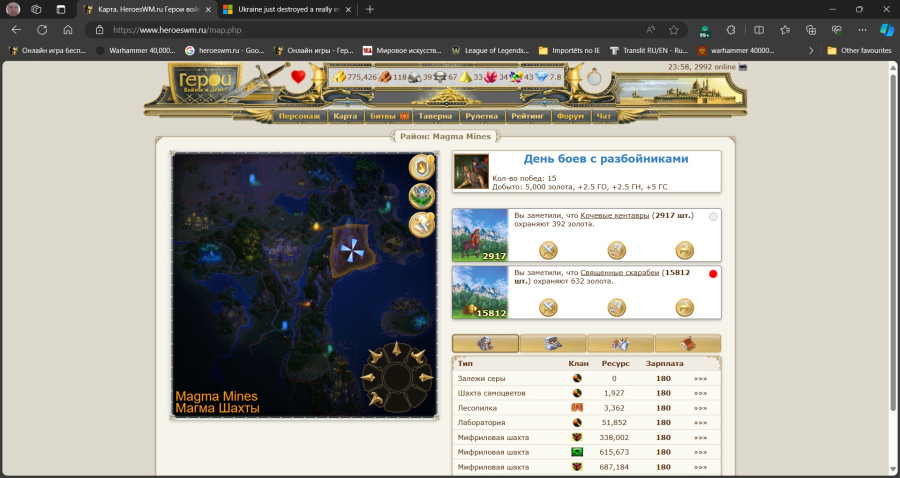The image size is (900, 478).
Task: Click the calendar icon next to online count
Action: 743,67
